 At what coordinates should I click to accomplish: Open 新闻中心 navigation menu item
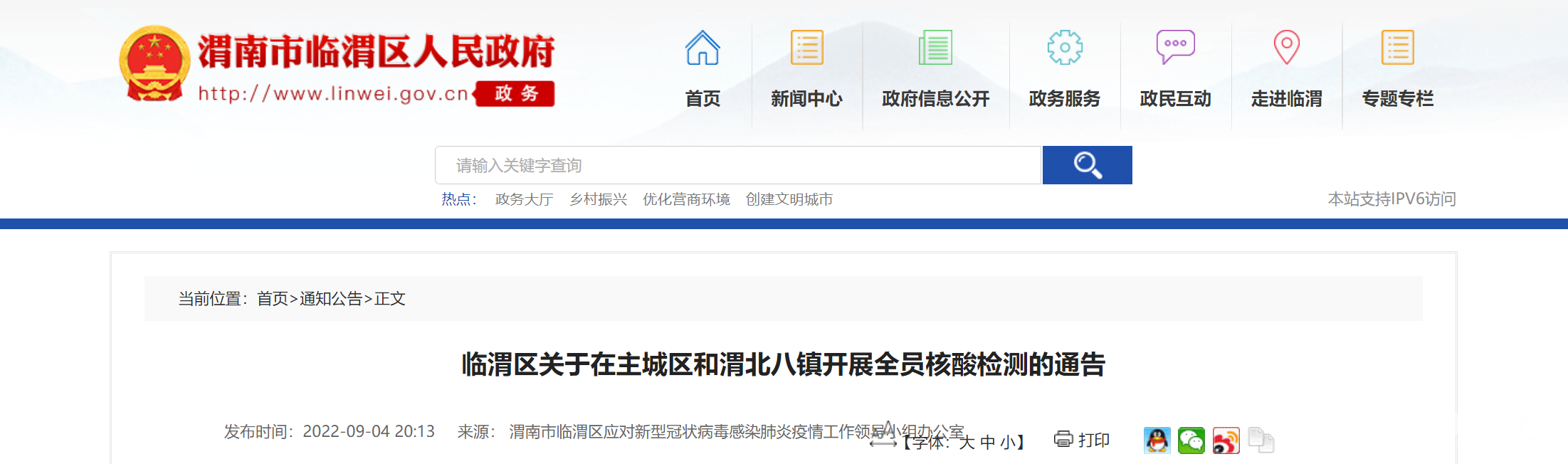click(x=806, y=98)
